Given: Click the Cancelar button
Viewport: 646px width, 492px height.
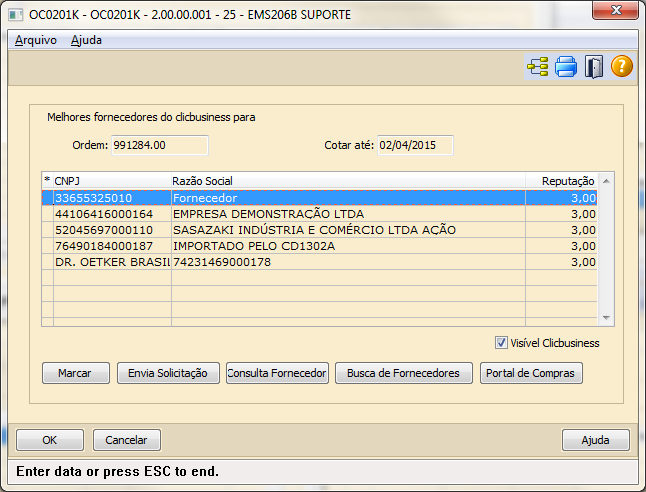Looking at the screenshot, I should pyautogui.click(x=127, y=440).
